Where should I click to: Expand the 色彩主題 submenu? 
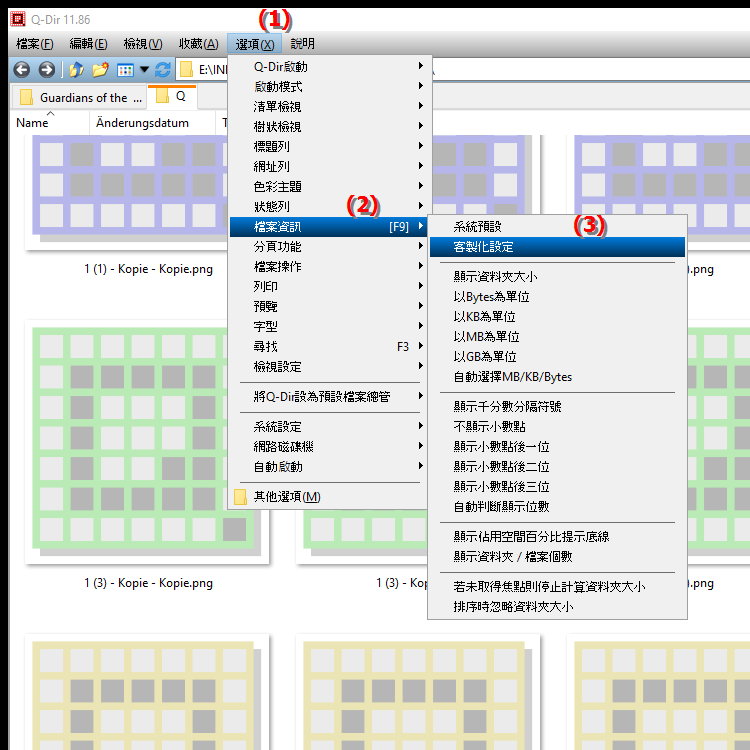pyautogui.click(x=330, y=187)
